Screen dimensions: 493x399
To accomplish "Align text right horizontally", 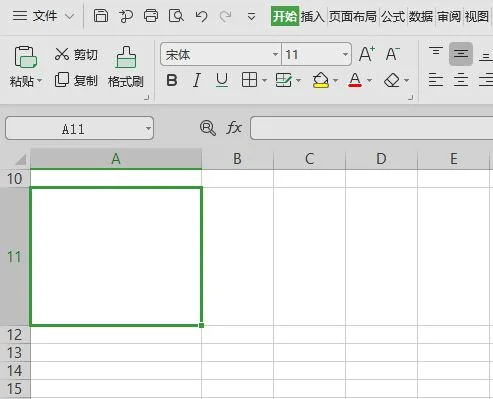I will point(486,80).
